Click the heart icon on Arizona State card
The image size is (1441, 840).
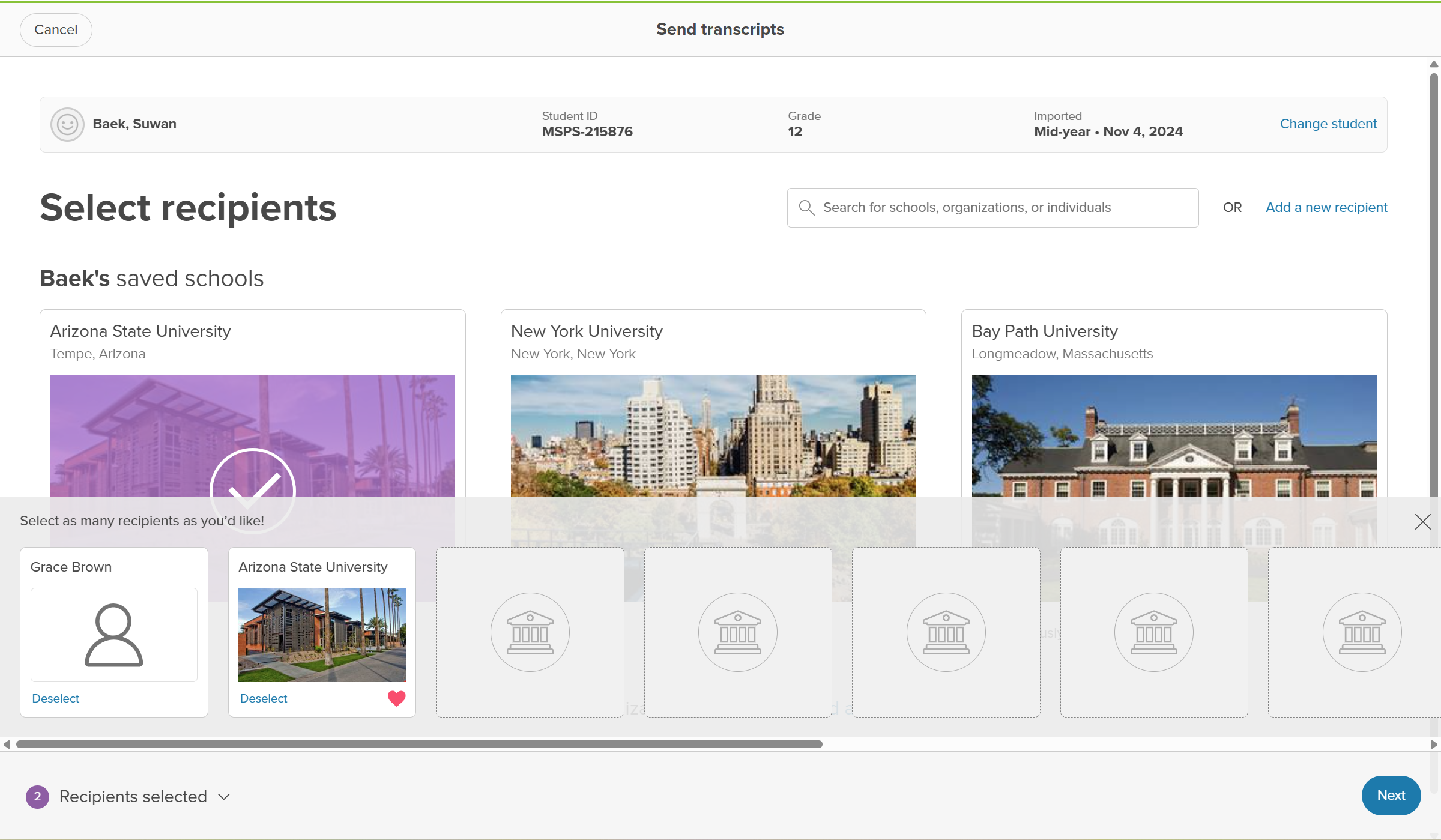click(x=396, y=698)
